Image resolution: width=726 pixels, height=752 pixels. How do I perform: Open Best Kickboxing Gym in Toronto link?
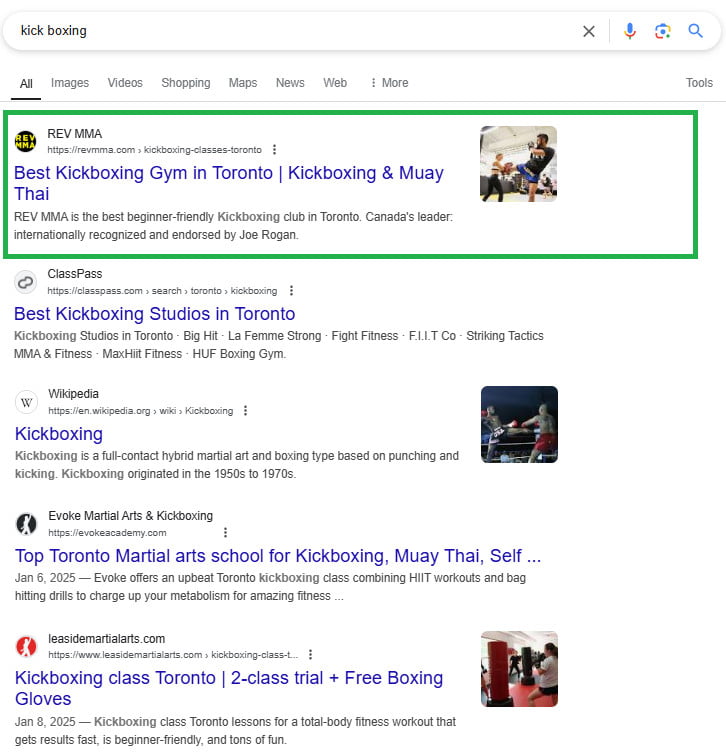[229, 183]
